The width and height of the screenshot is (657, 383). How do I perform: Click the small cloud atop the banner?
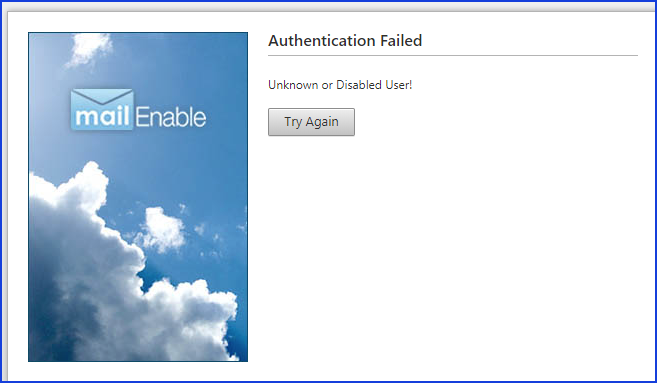pos(89,49)
